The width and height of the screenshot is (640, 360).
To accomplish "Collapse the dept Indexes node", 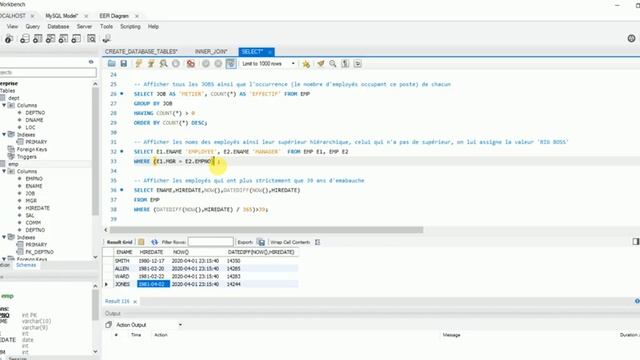I will [x=4, y=134].
